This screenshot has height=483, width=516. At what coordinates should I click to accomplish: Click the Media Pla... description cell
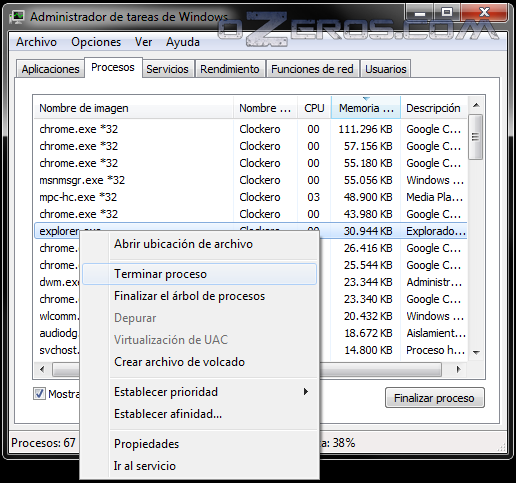(434, 197)
